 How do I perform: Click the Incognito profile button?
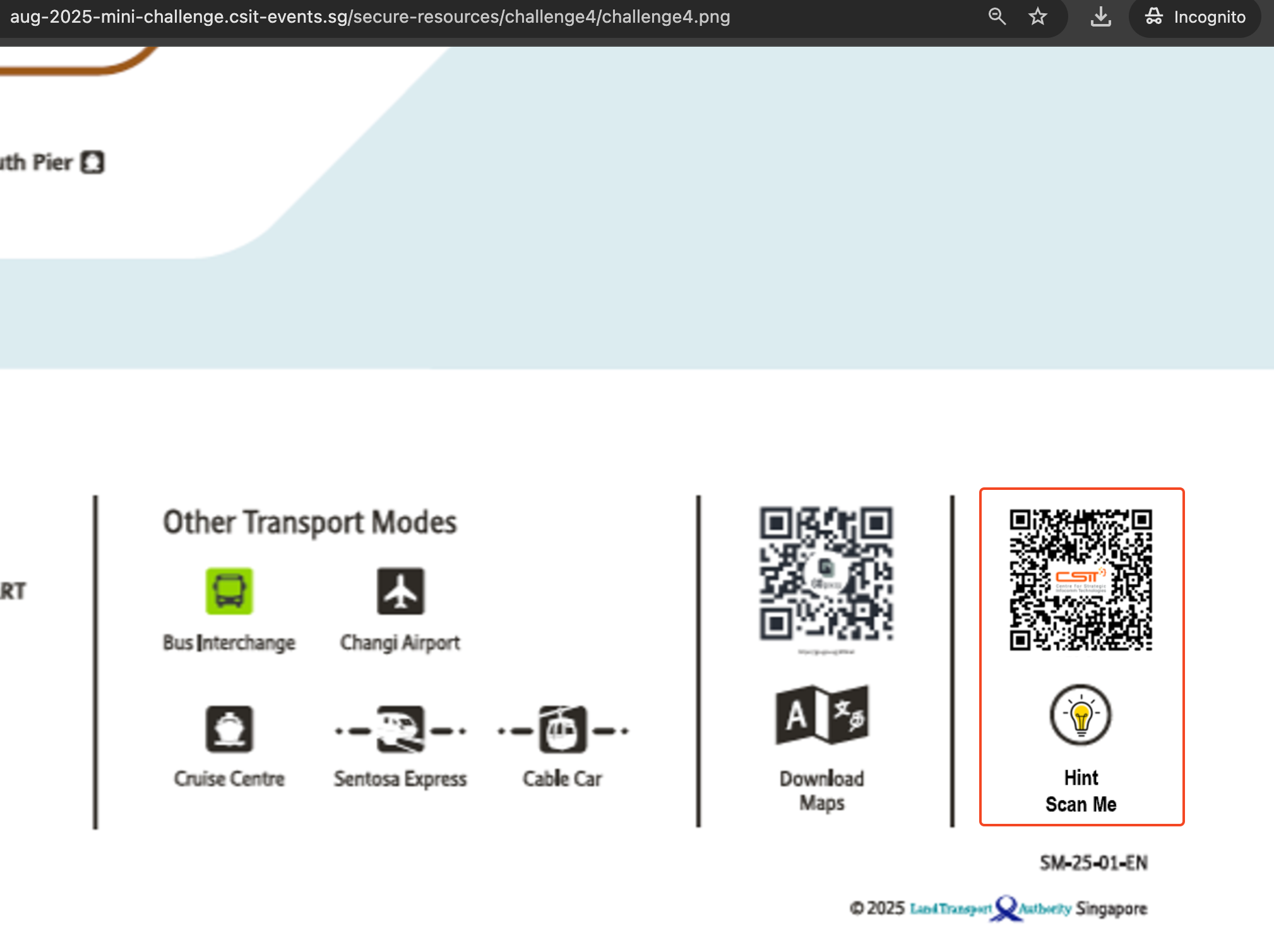1195,16
